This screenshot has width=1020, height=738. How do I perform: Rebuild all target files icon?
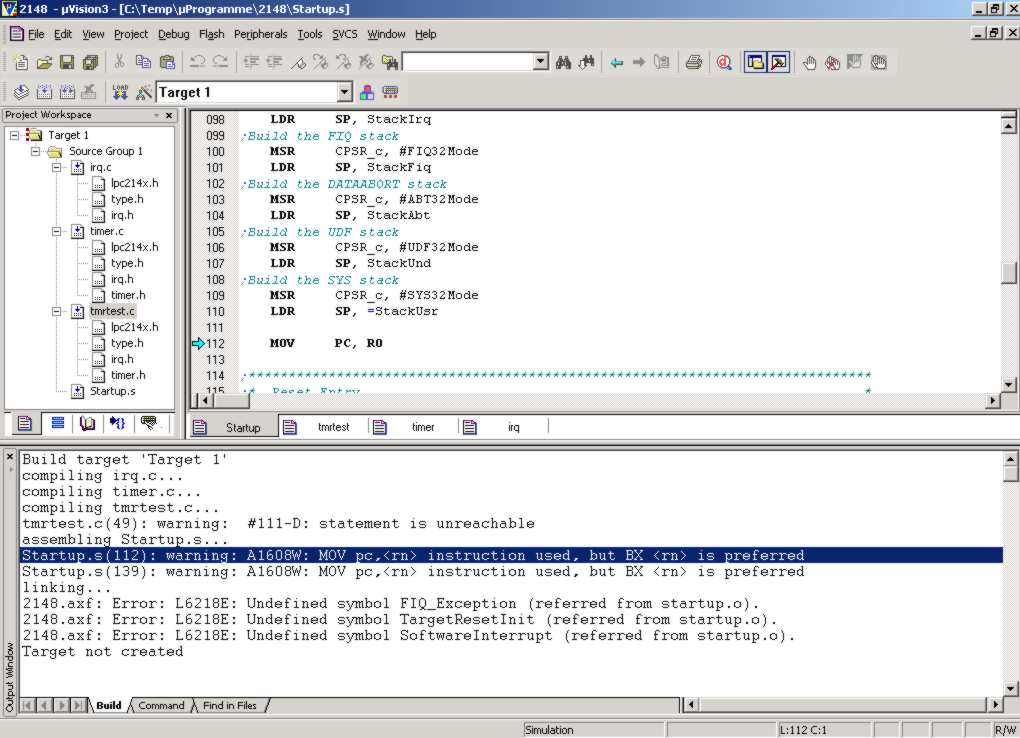coord(66,92)
